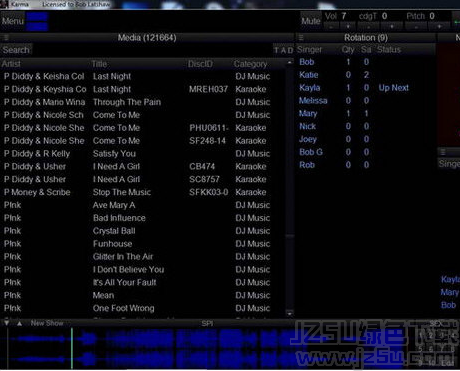Sort media by the Title column header
Viewport: 460px width, 371px height.
click(x=99, y=64)
